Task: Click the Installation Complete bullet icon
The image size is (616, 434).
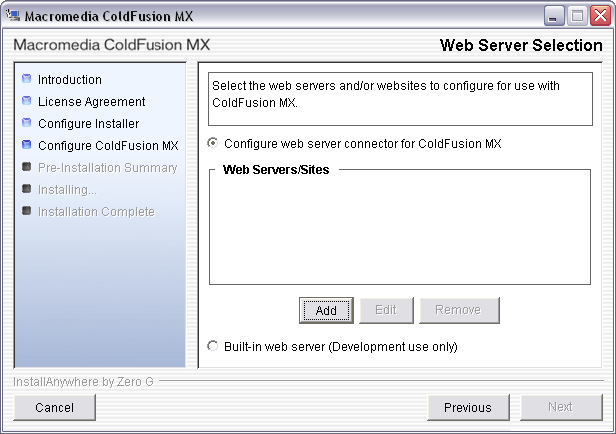Action: coord(26,211)
